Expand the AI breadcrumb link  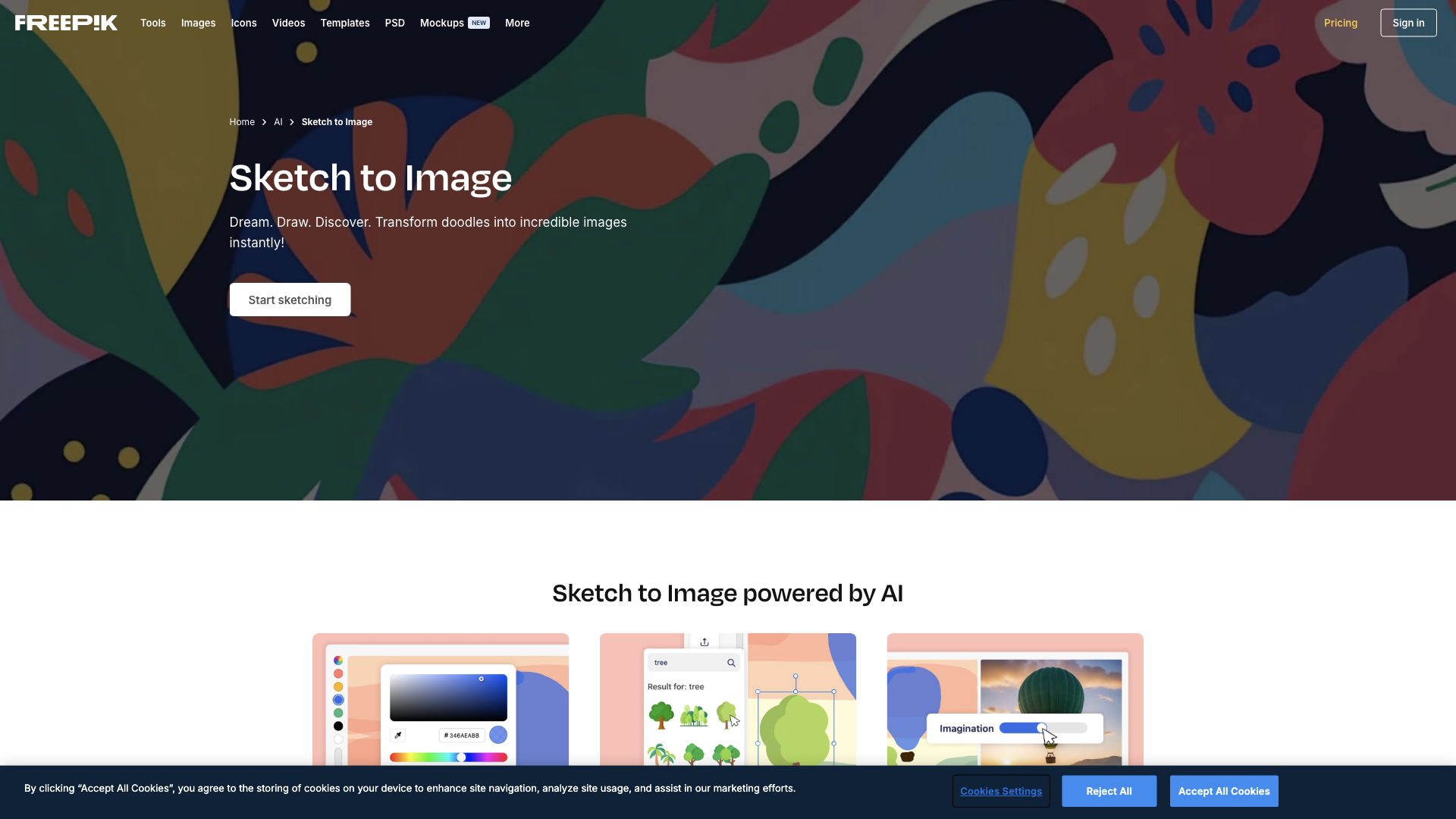coord(278,122)
